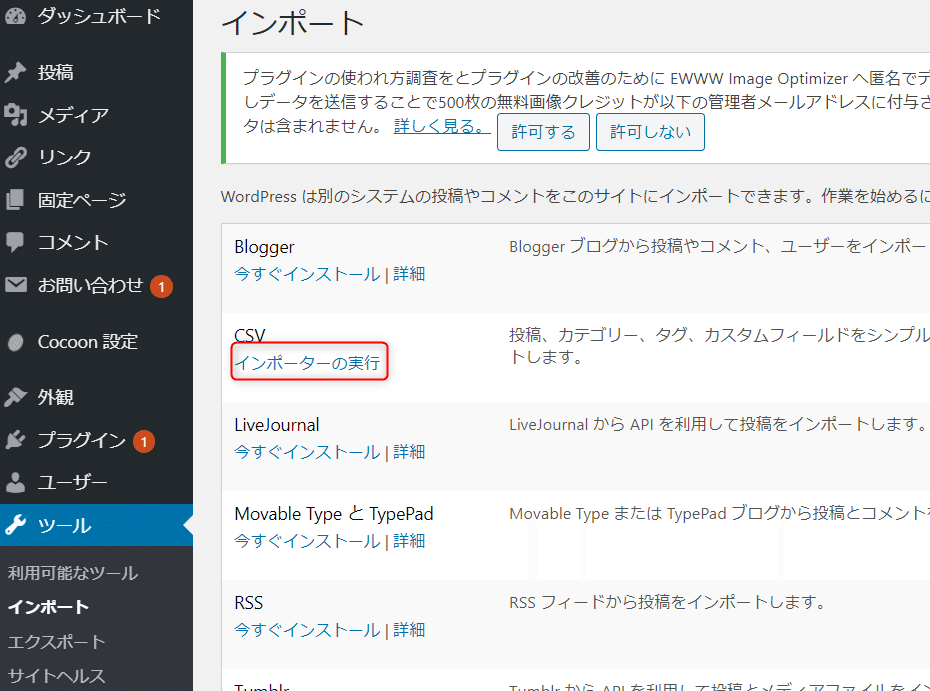Click the プラグイン update count badge
This screenshot has height=691, width=930.
(x=144, y=441)
